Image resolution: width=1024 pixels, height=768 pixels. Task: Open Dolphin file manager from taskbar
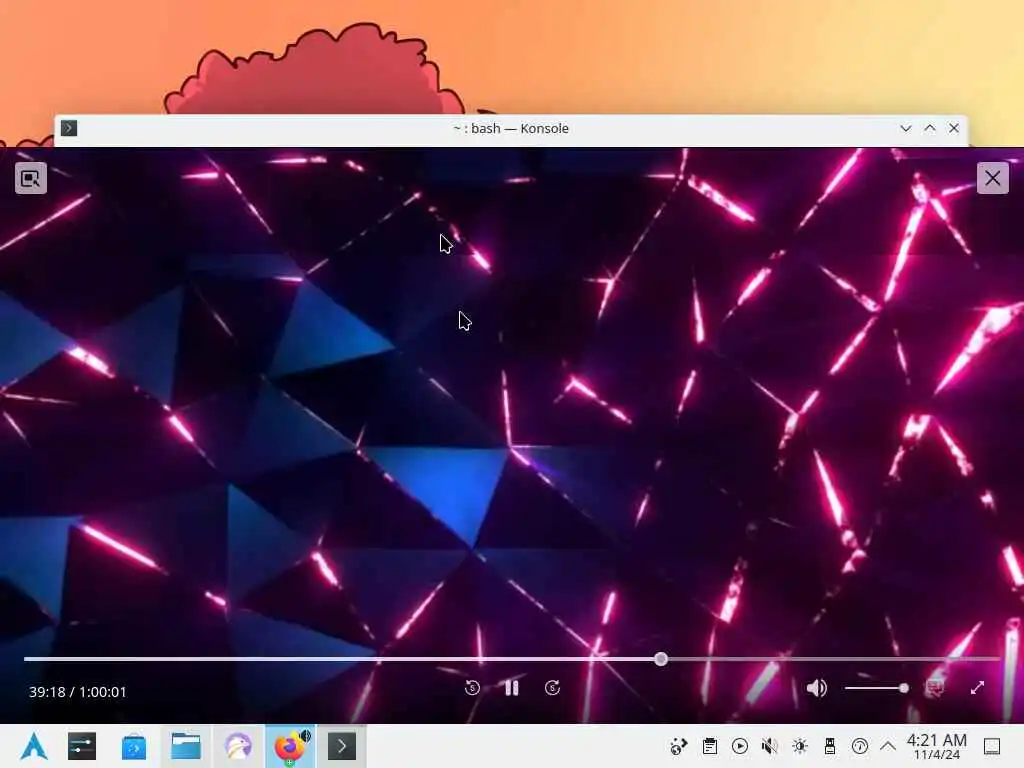pos(186,746)
